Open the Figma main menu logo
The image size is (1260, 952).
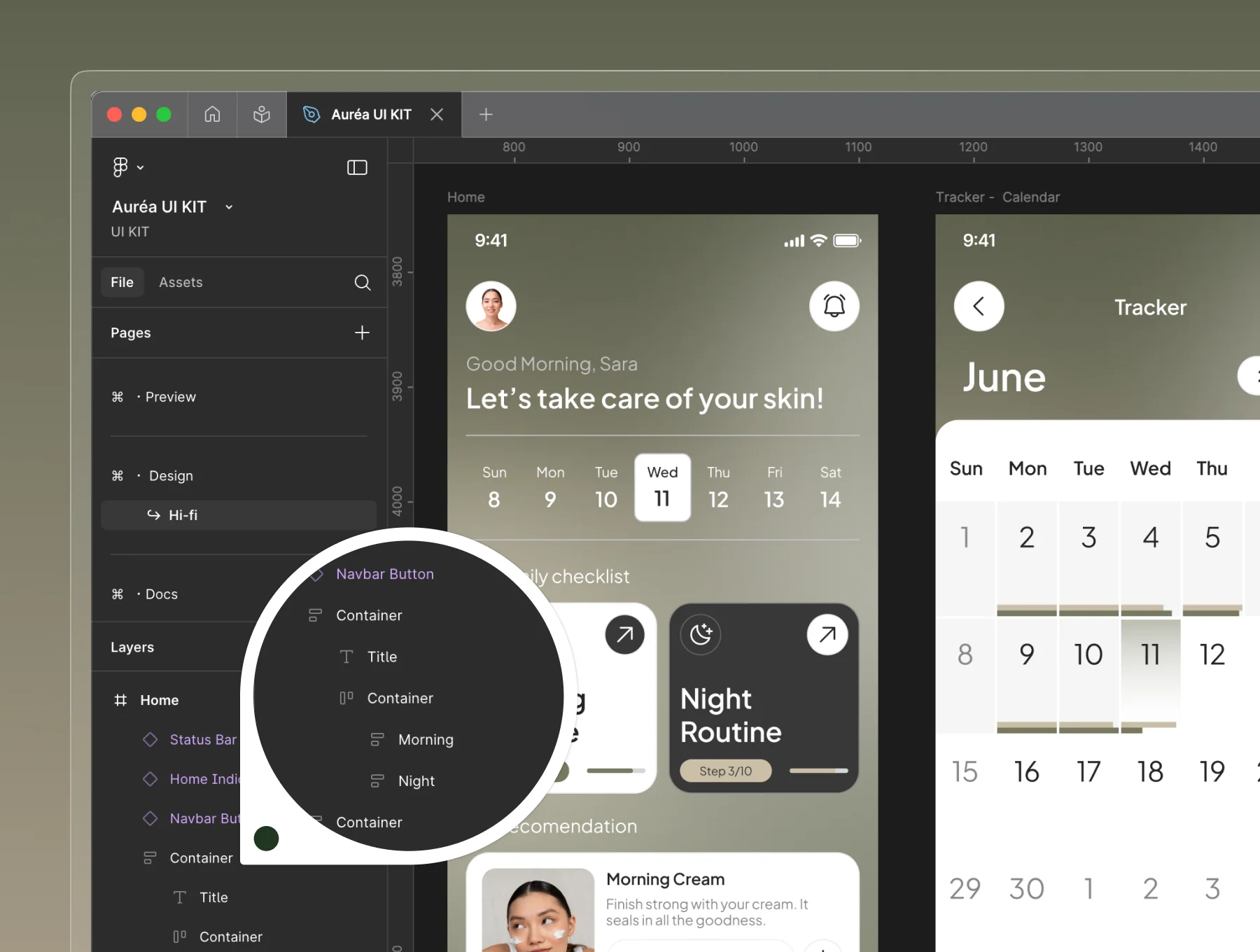(x=120, y=167)
